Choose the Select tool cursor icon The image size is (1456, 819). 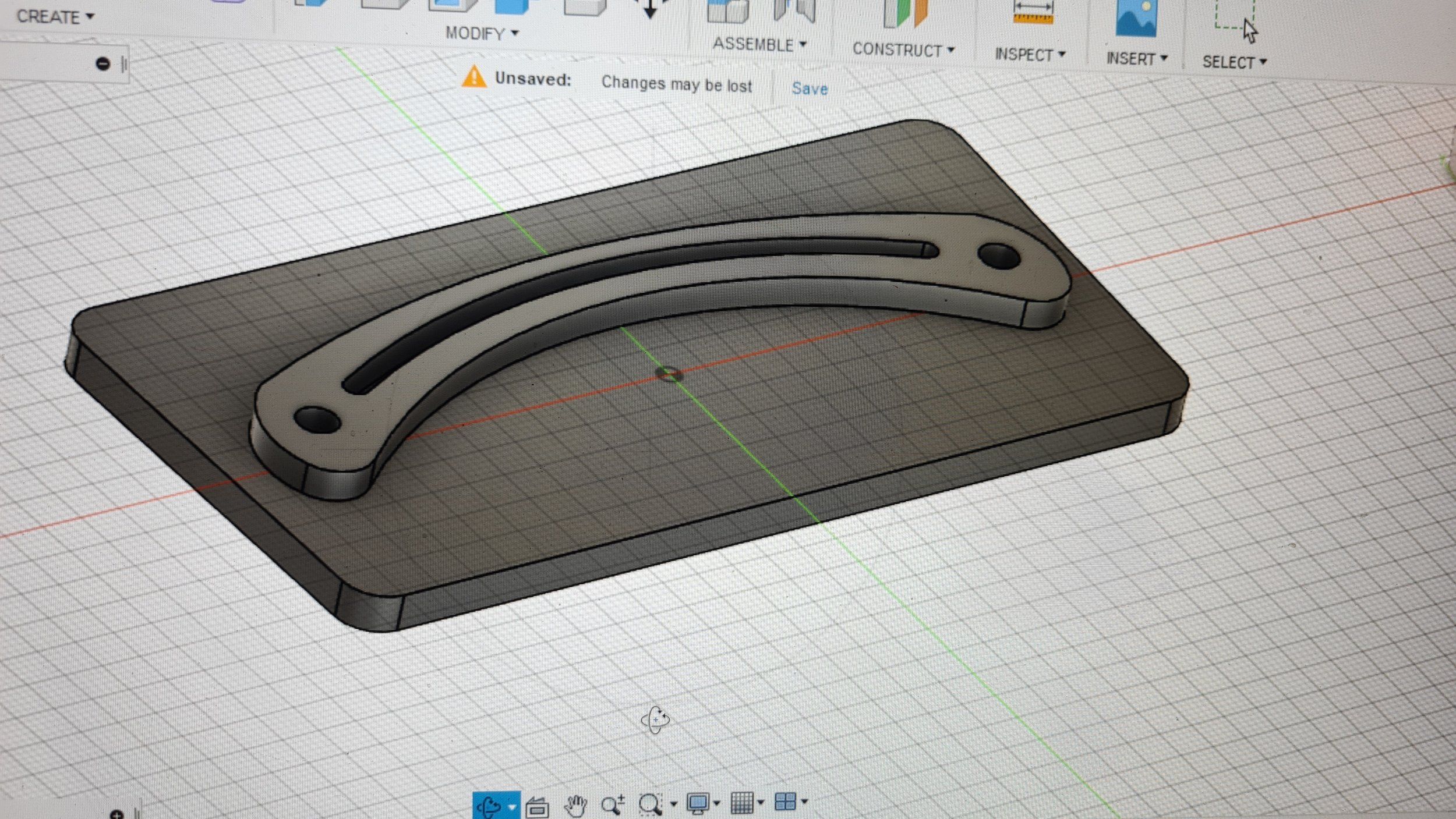1236,21
